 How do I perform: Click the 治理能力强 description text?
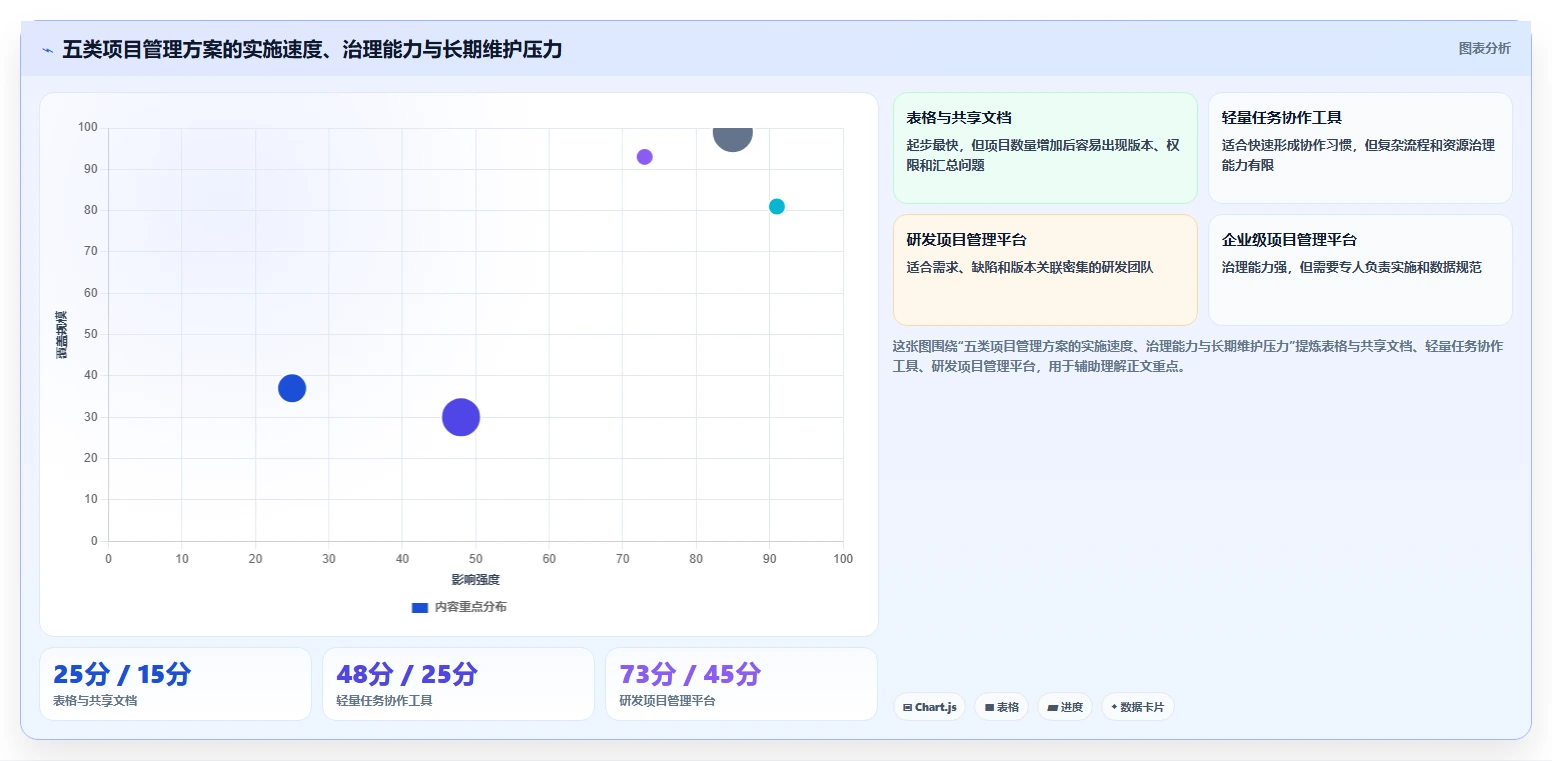1351,267
